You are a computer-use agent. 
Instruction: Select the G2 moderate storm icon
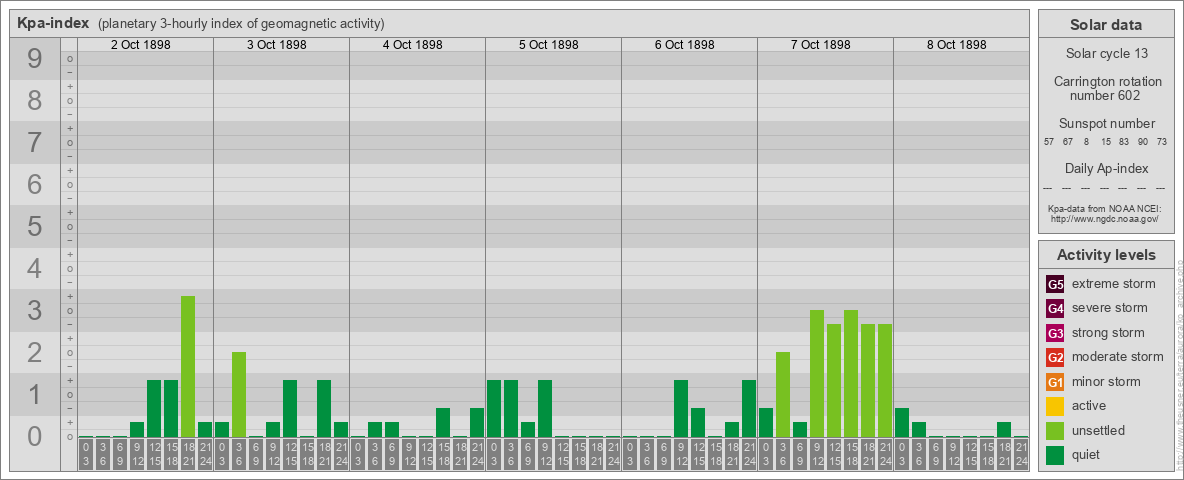point(1055,357)
